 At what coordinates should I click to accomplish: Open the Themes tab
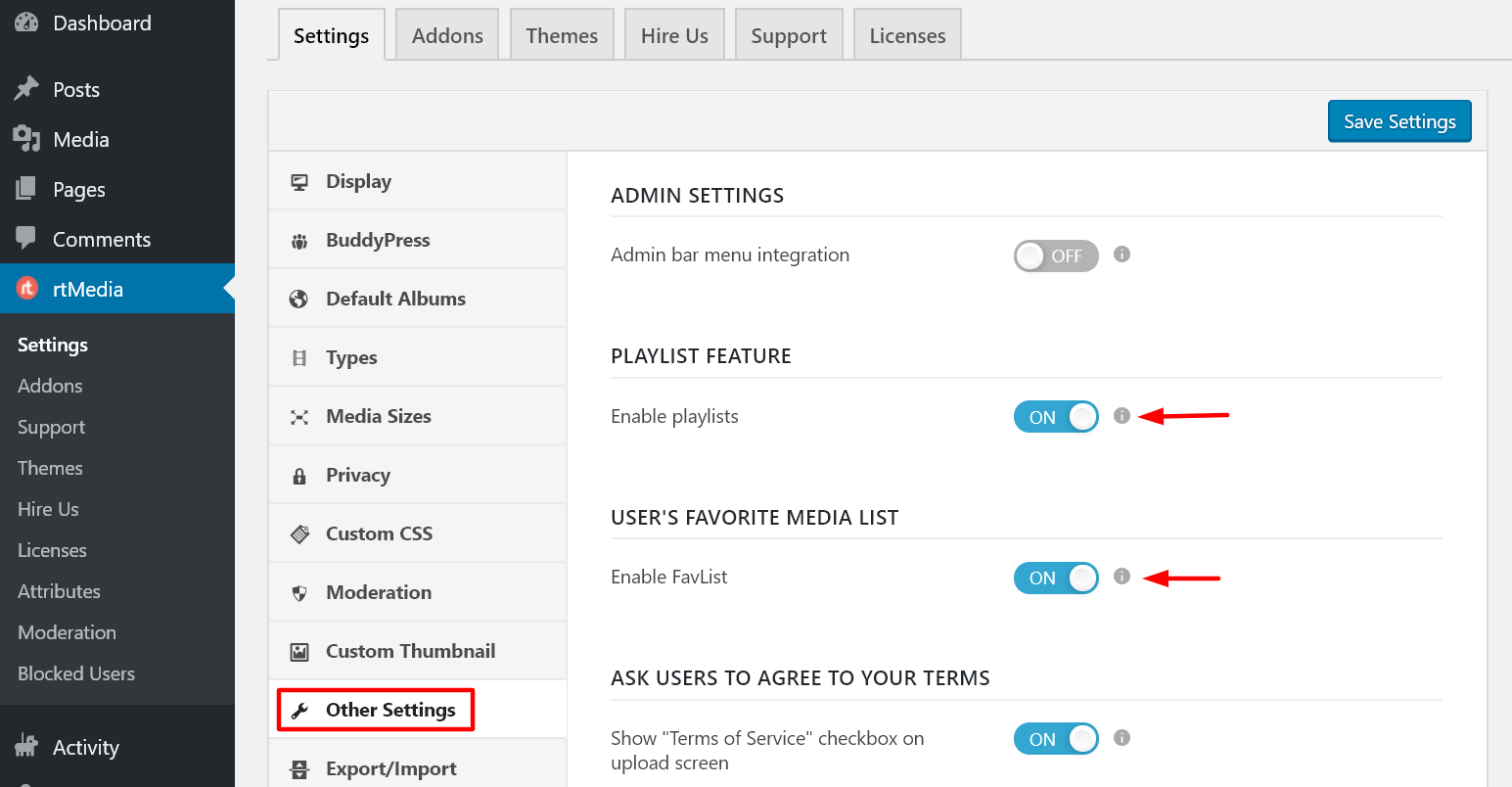pos(562,34)
